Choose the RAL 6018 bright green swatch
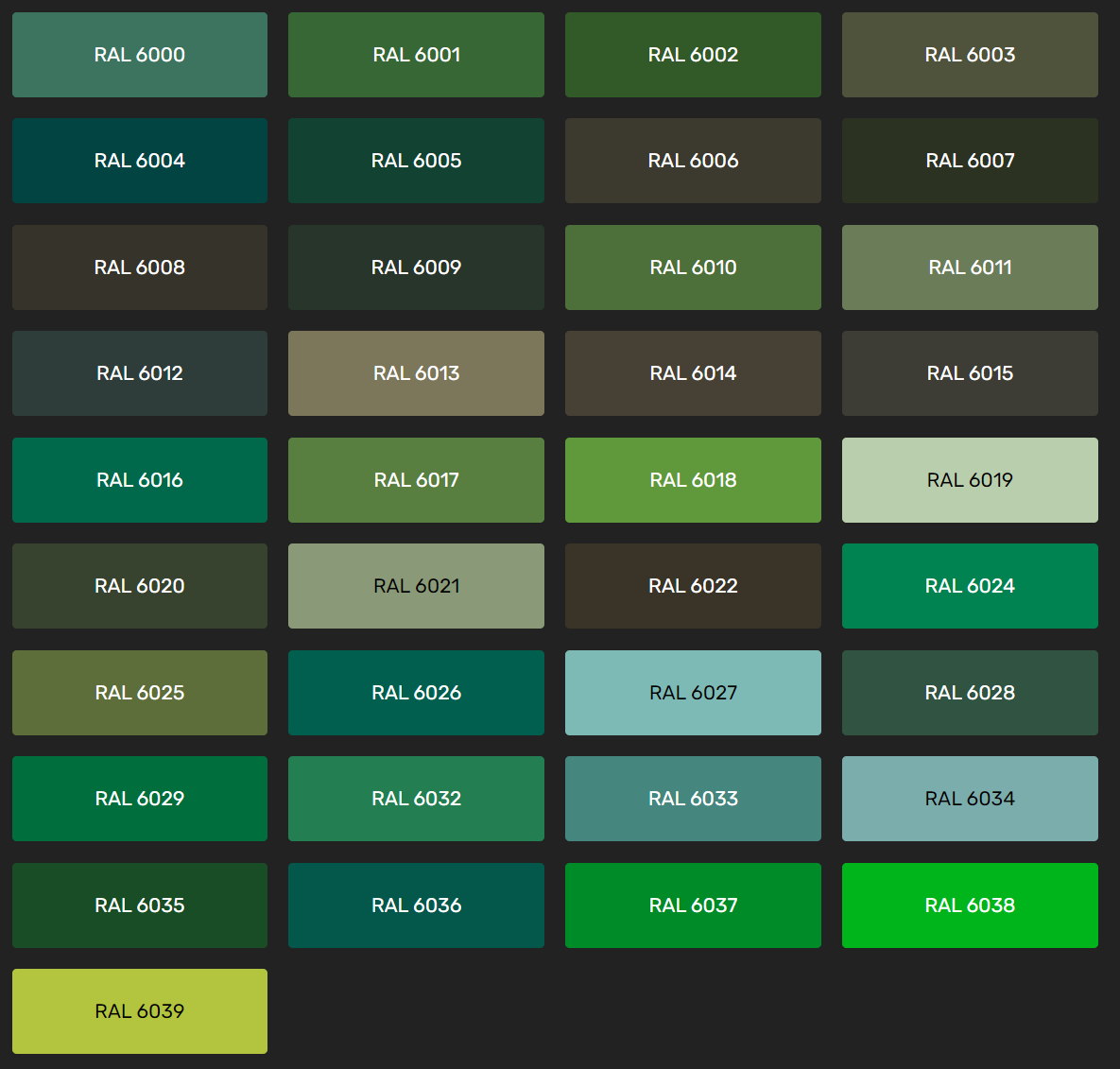The height and width of the screenshot is (1069, 1120). click(x=693, y=480)
